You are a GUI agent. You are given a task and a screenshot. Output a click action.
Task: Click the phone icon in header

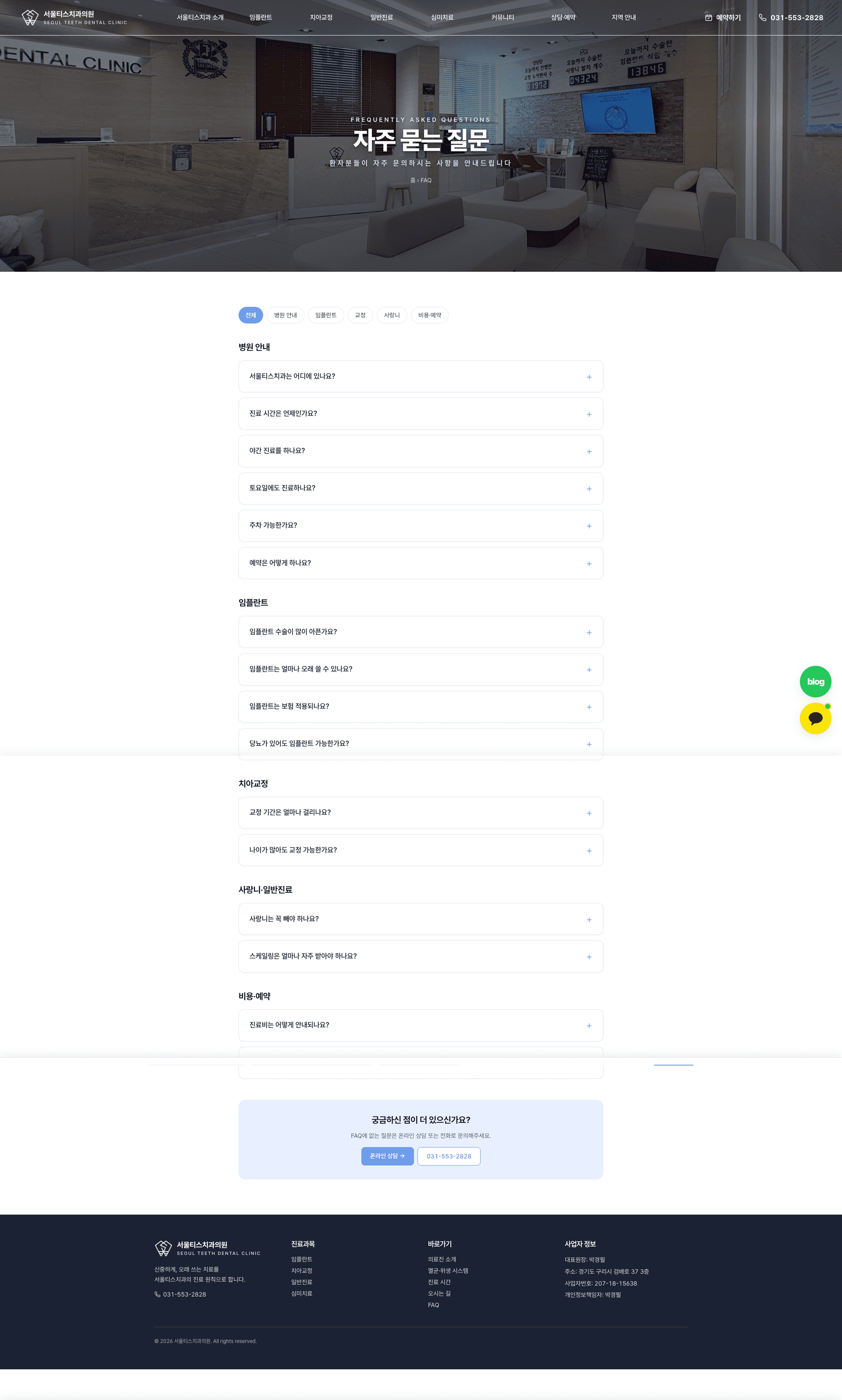pyautogui.click(x=763, y=18)
